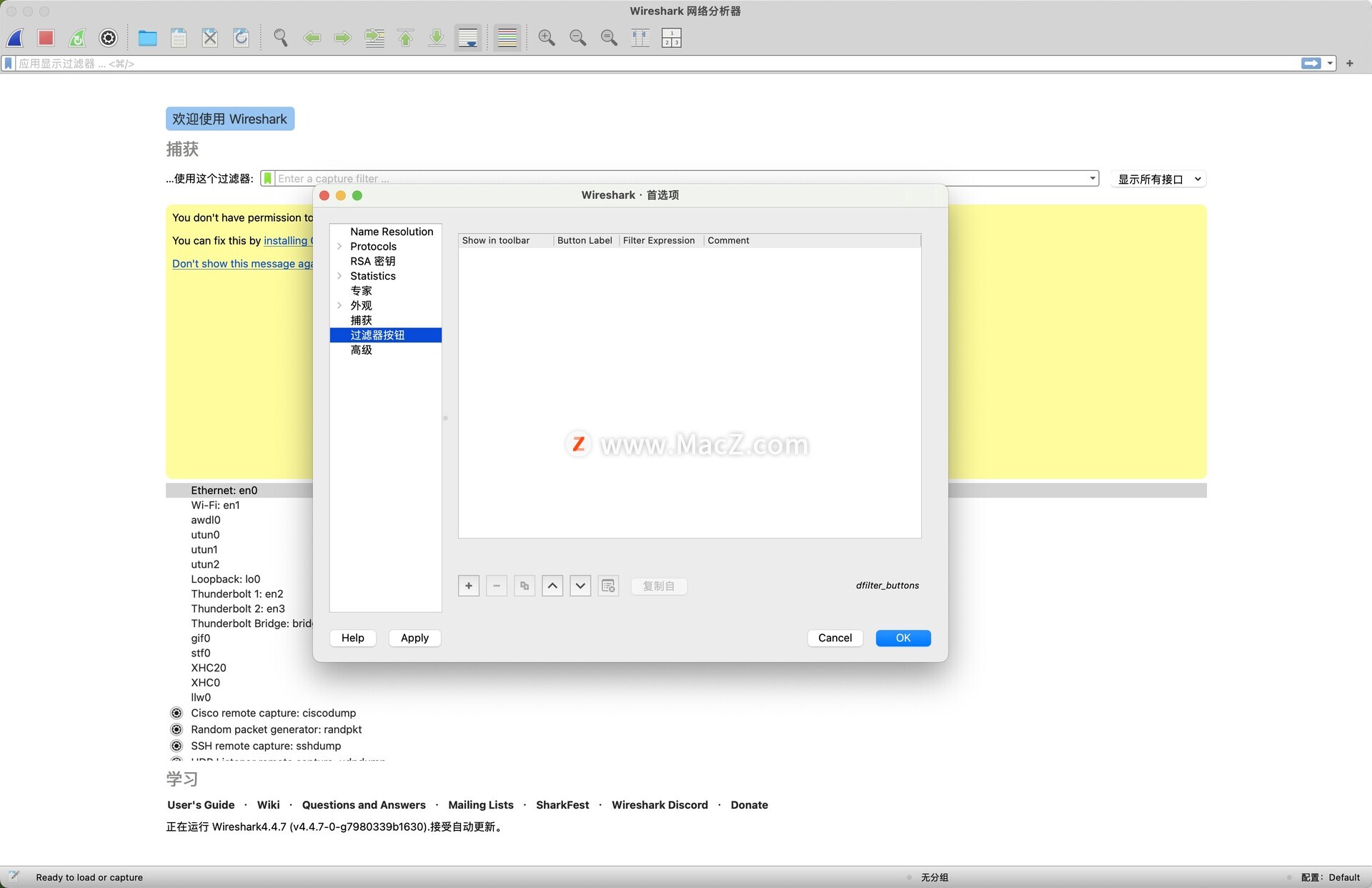Select RSA 密钥 preferences item
The image size is (1372, 888).
372,261
